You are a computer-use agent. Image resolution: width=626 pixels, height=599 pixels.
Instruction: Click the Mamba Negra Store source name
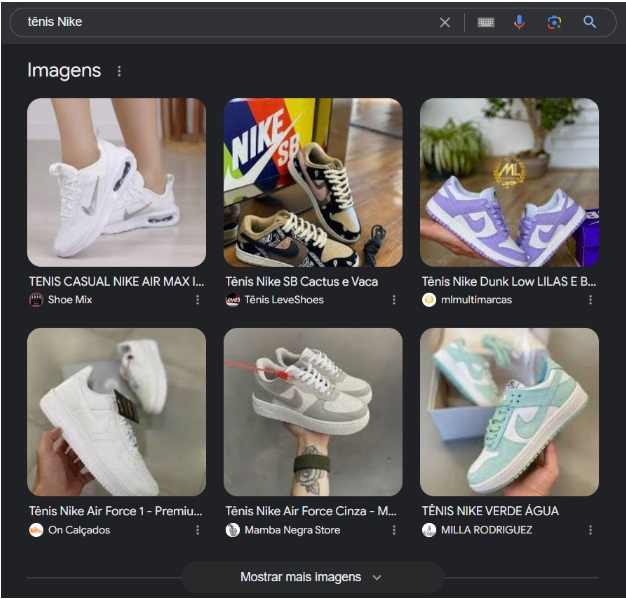[x=292, y=530]
